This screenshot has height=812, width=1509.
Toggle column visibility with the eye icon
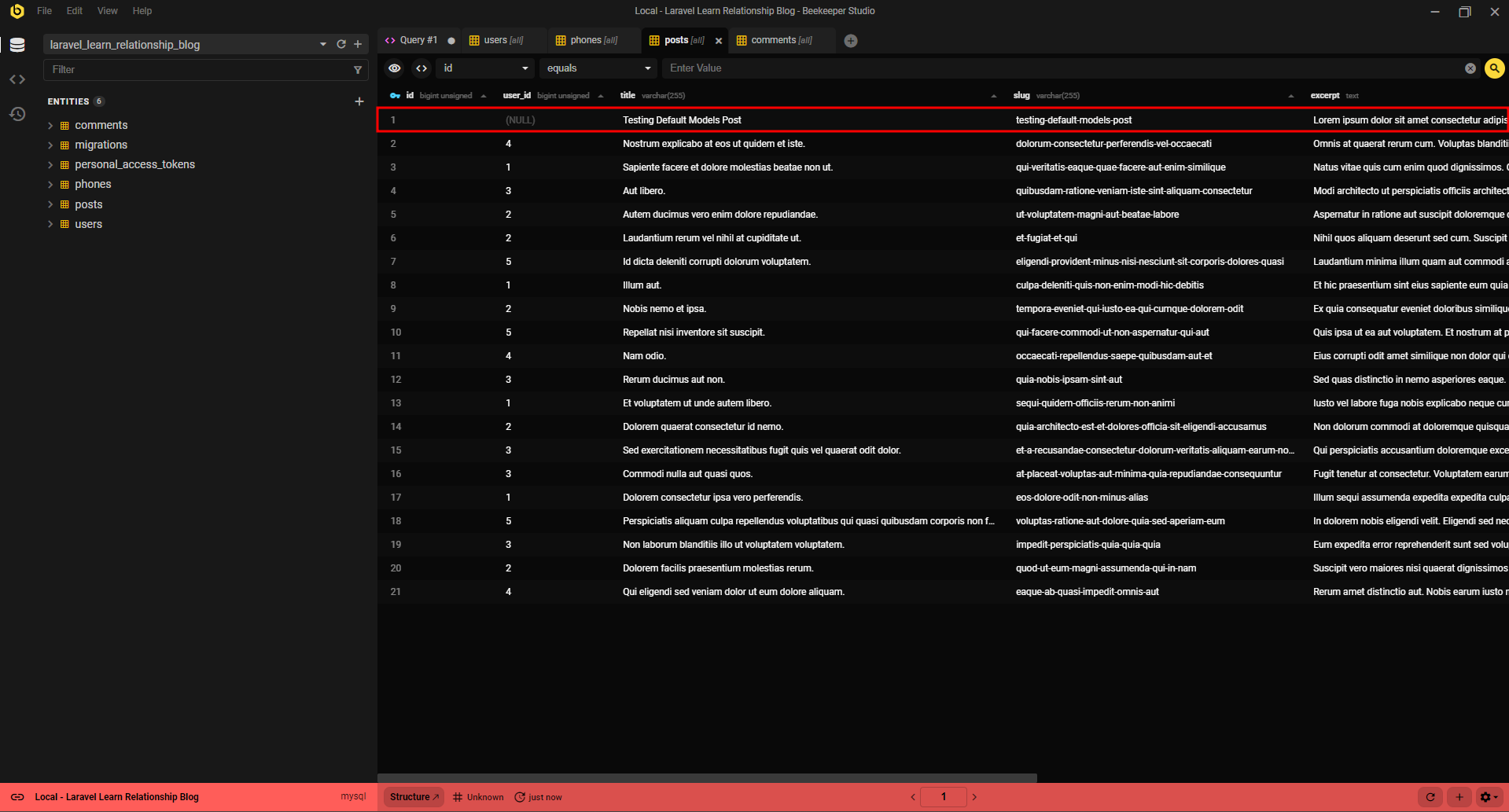(x=394, y=68)
